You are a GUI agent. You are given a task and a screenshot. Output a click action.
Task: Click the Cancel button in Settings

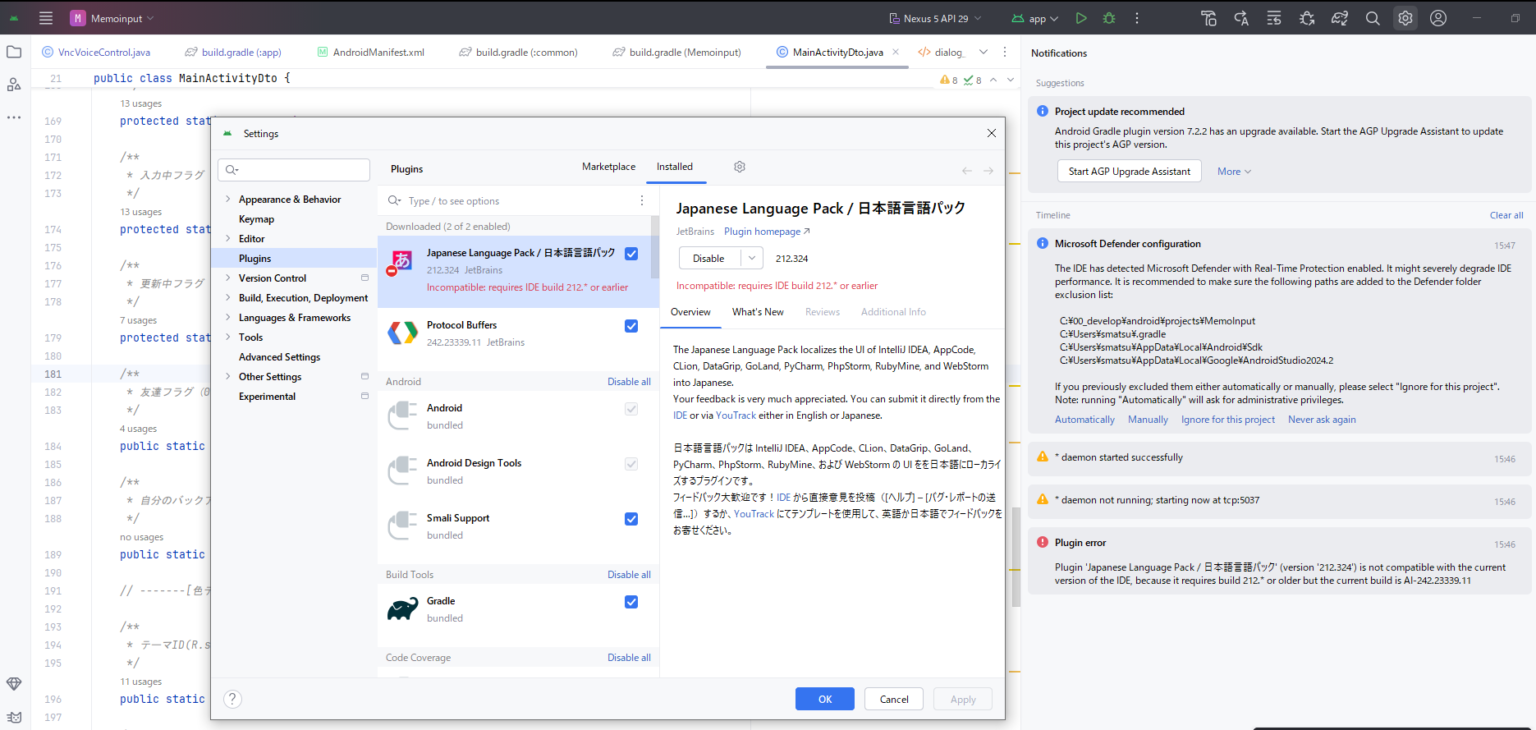coord(894,699)
